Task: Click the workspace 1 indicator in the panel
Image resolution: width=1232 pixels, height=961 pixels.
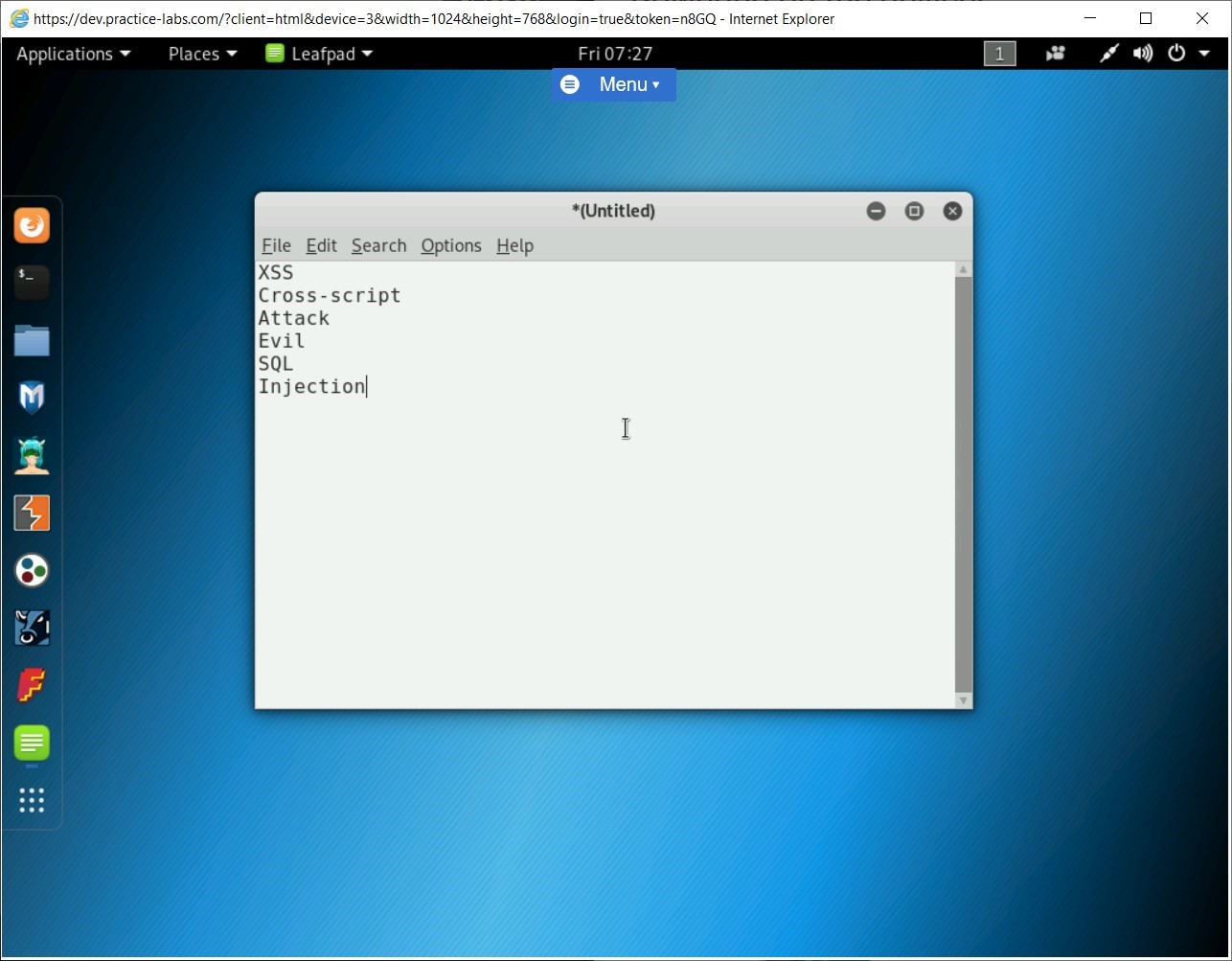Action: 999,54
